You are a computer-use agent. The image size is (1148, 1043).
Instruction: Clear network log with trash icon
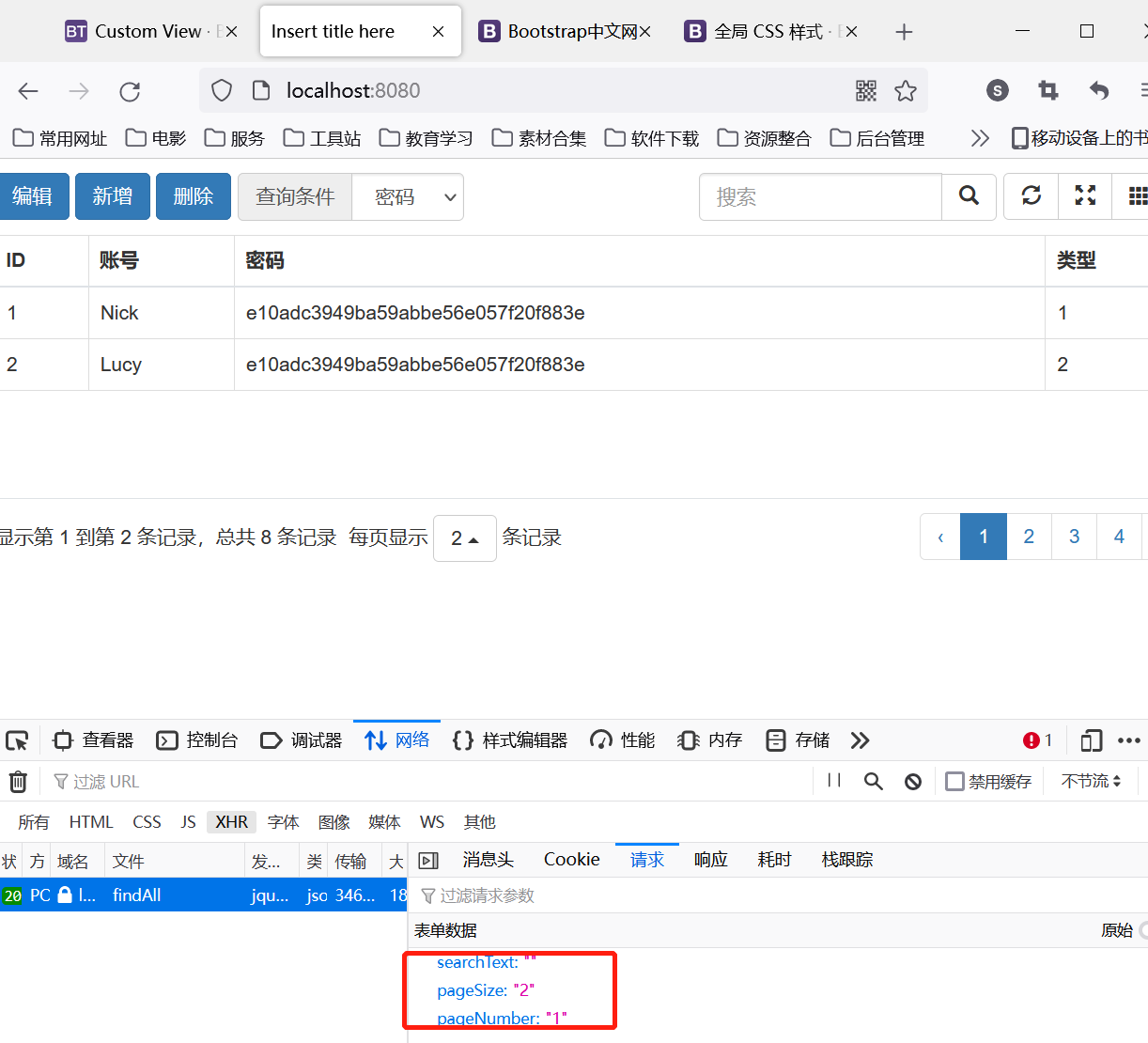[18, 782]
